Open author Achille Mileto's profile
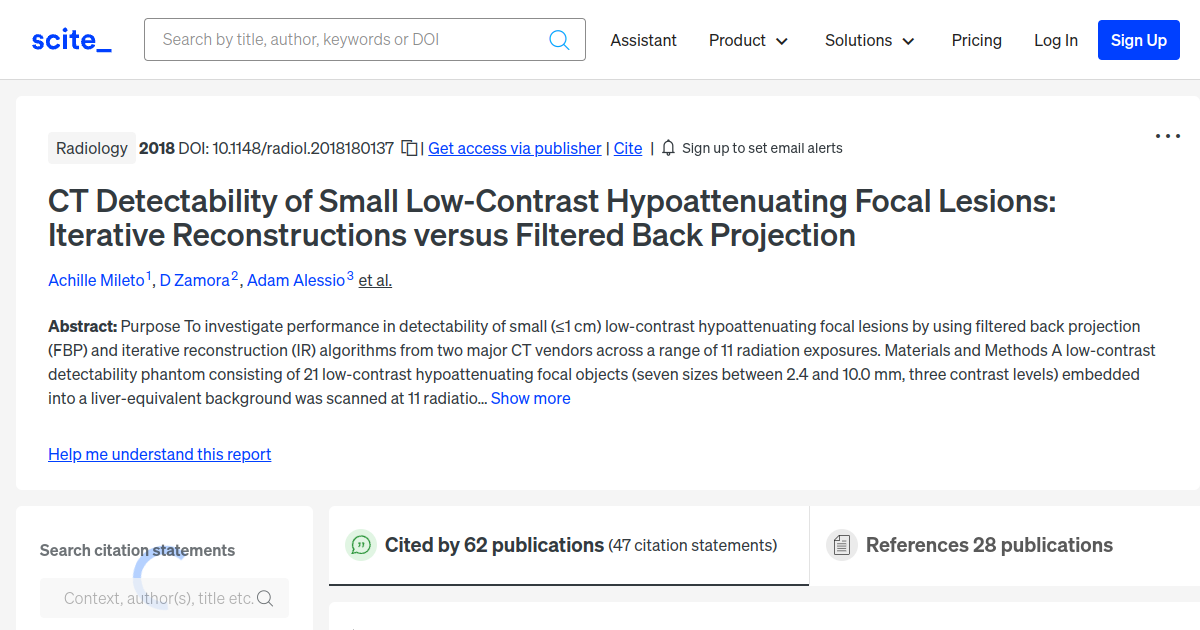1200x630 pixels. (96, 280)
